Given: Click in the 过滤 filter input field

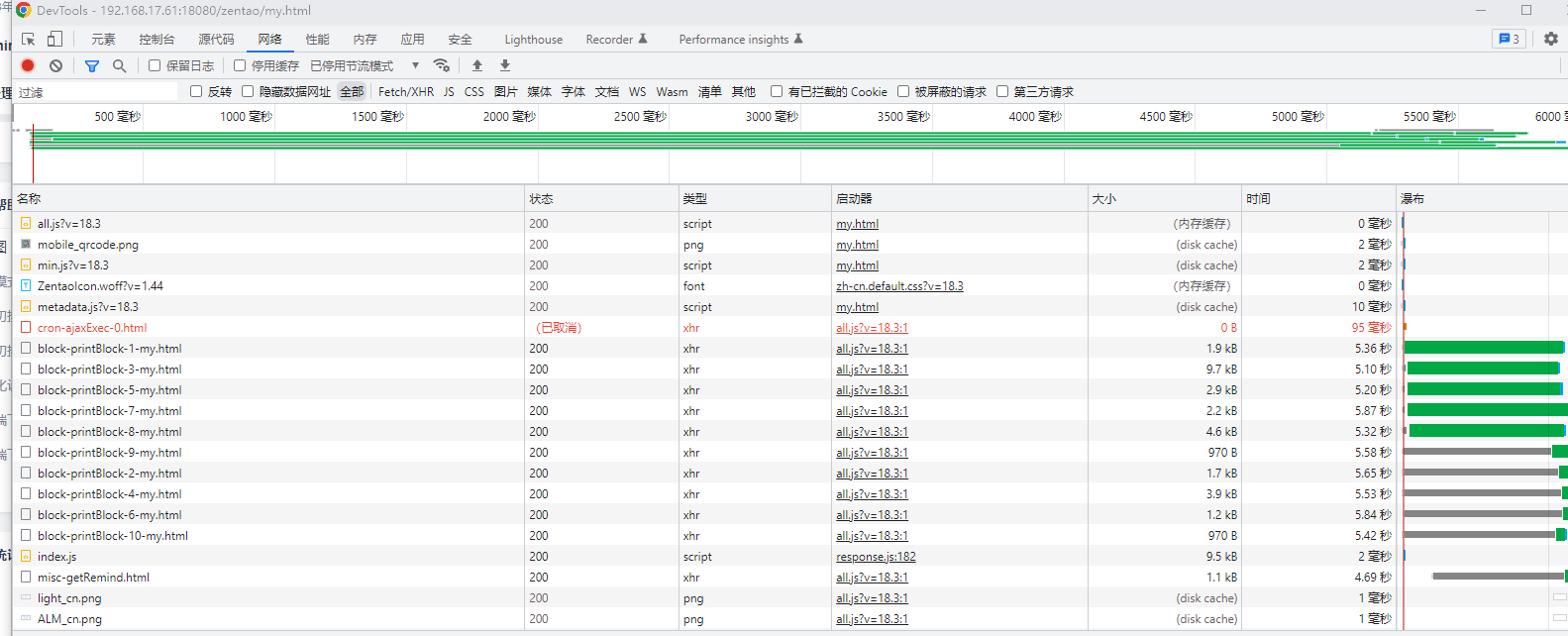Looking at the screenshot, I should tap(99, 92).
